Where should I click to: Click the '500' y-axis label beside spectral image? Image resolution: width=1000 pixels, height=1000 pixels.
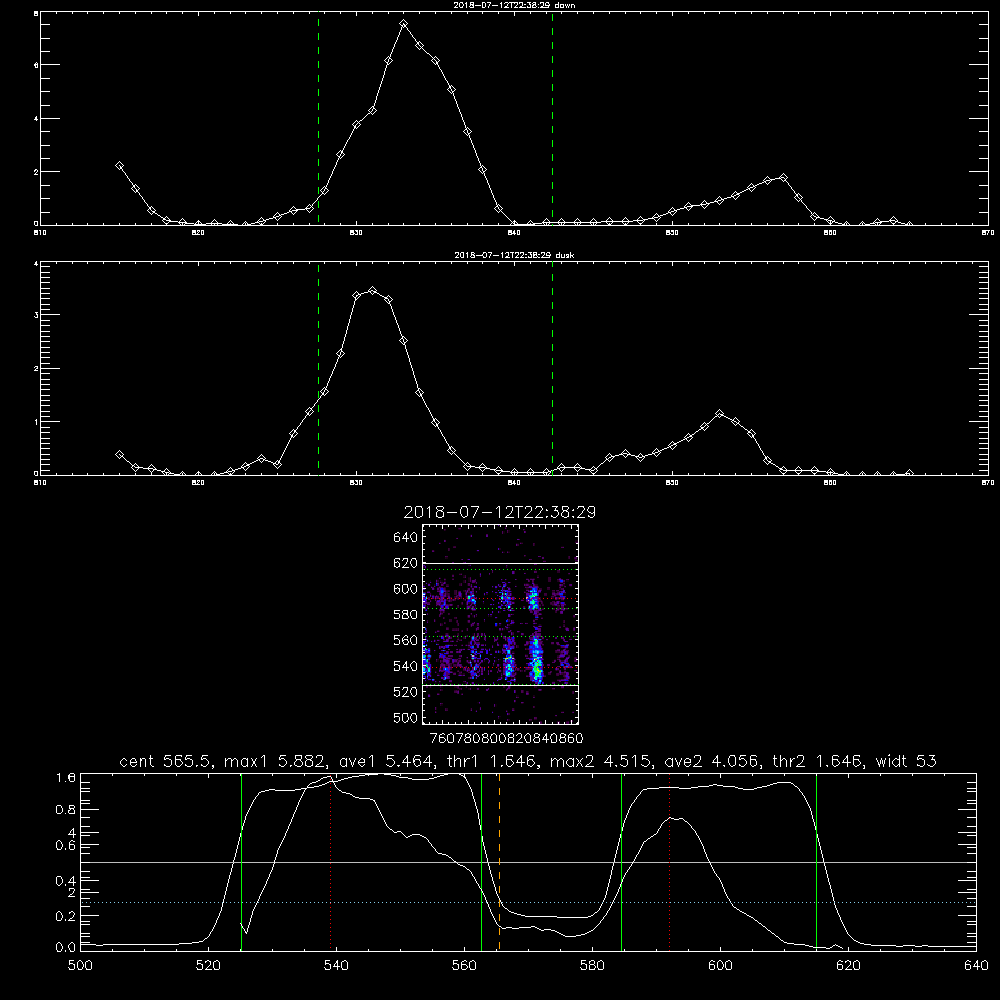[405, 717]
